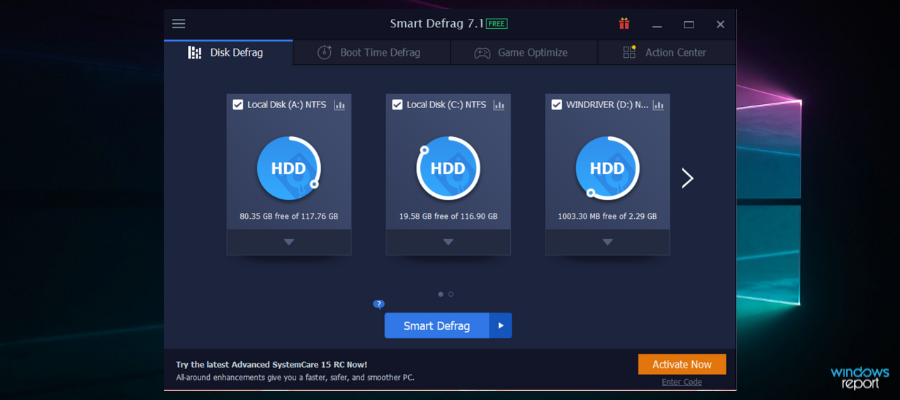
Task: Click the HDD icon of Local Disk (C:)
Action: [x=448, y=168]
